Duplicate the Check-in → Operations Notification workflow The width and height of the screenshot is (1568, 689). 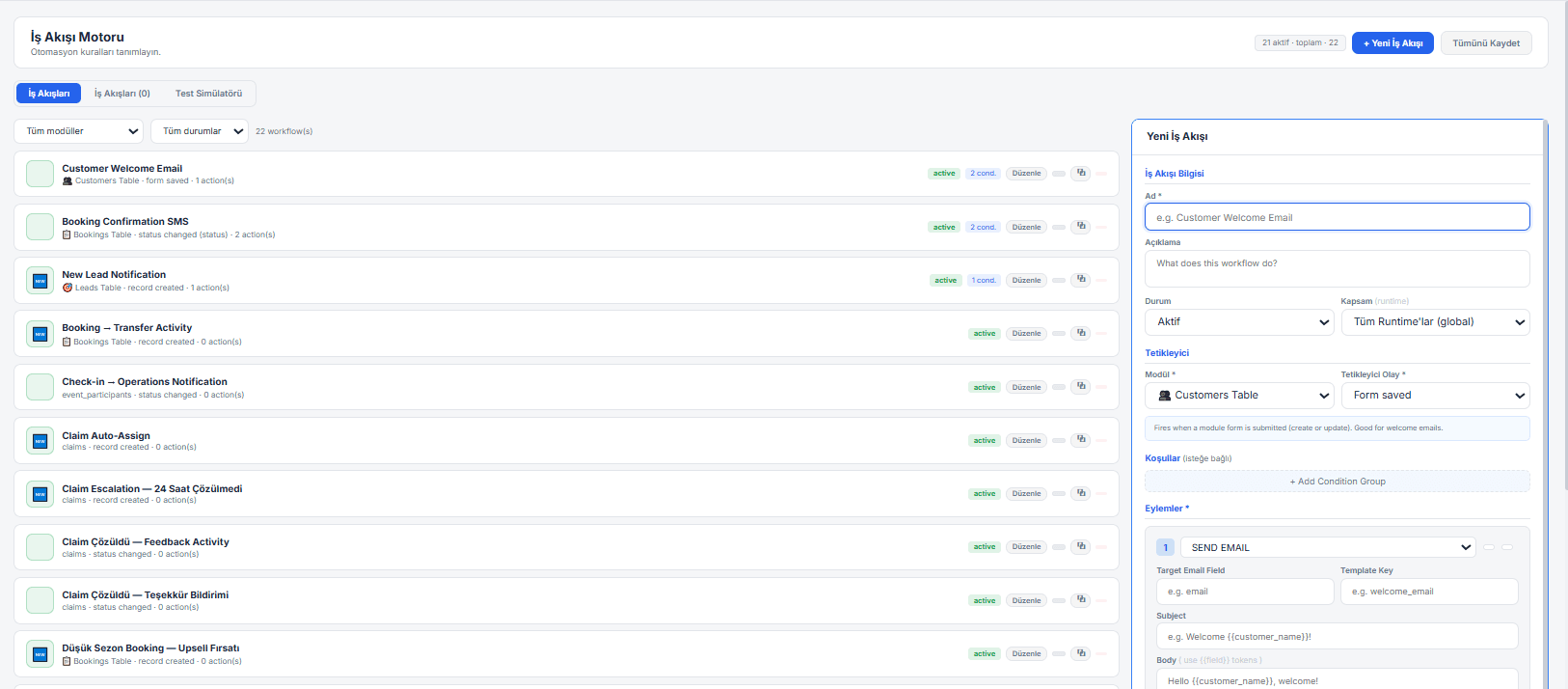coord(1081,387)
